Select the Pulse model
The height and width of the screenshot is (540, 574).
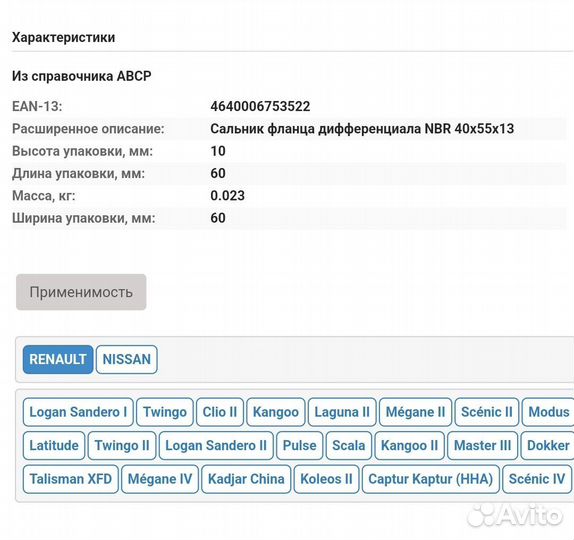pyautogui.click(x=299, y=446)
